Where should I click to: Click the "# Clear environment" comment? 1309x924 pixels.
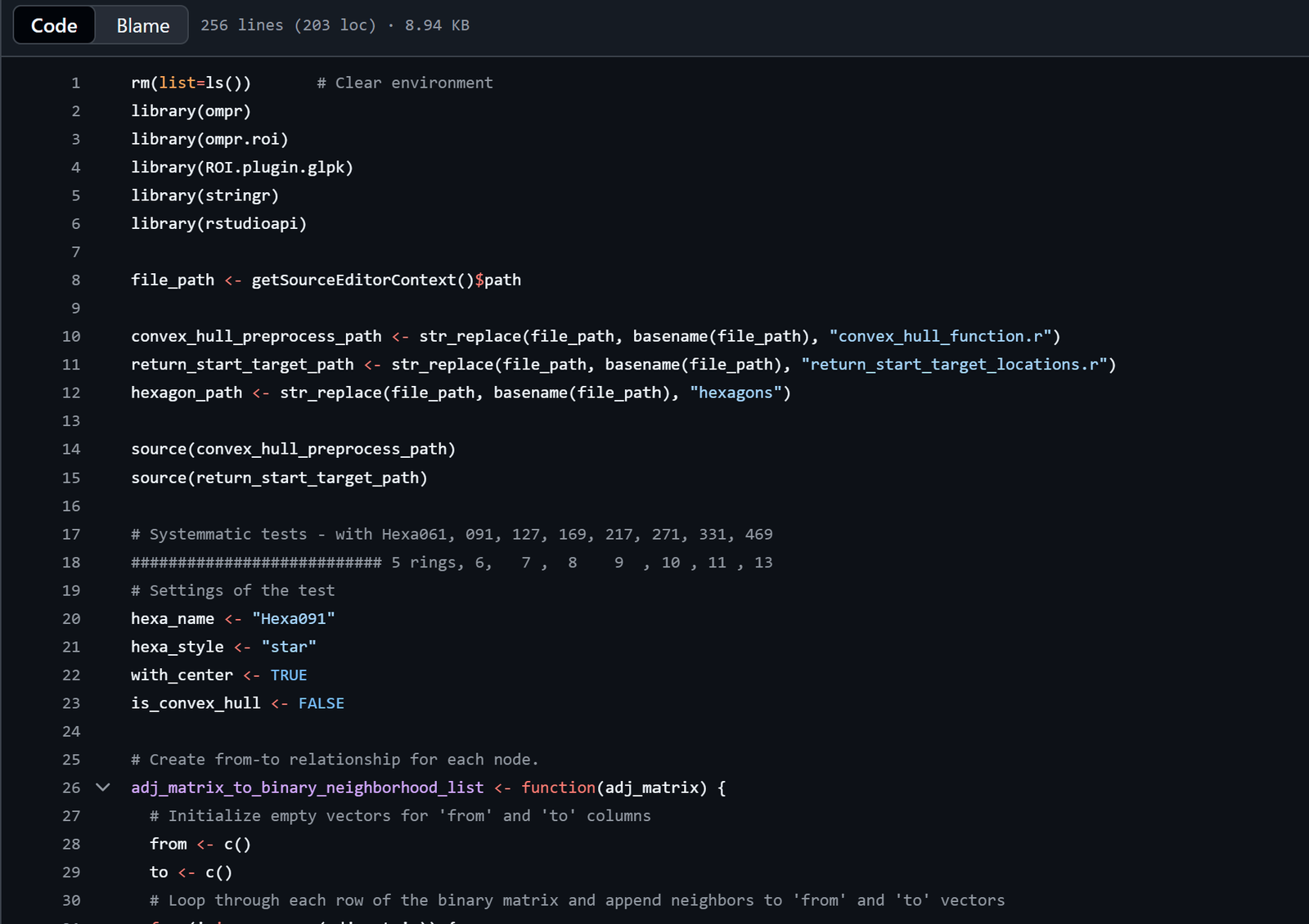coord(405,83)
